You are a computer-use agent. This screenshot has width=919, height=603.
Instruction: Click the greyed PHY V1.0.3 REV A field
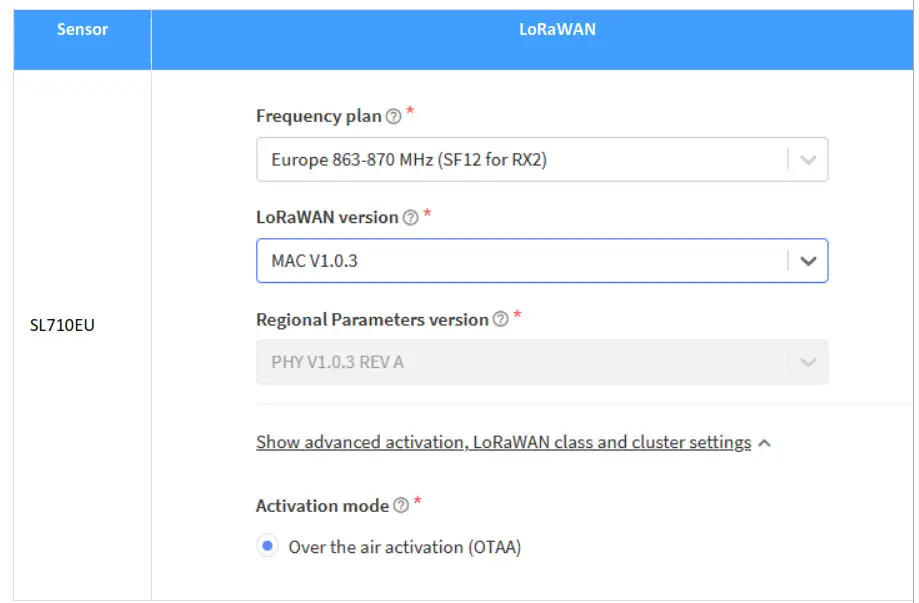(520, 362)
